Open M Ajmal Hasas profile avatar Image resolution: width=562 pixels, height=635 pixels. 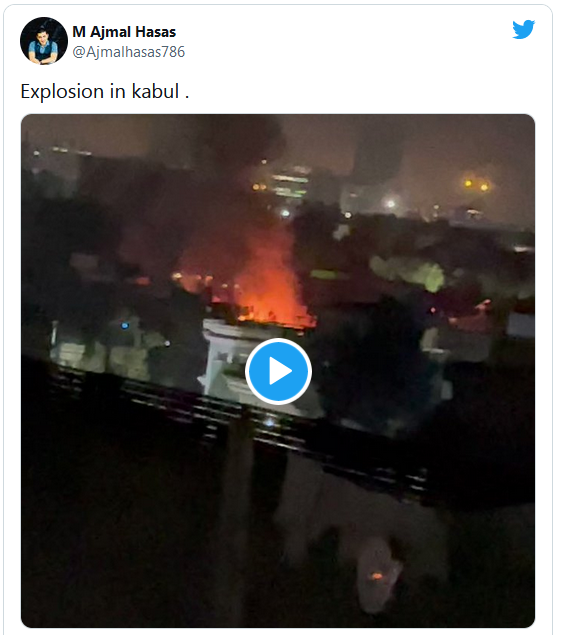(44, 41)
